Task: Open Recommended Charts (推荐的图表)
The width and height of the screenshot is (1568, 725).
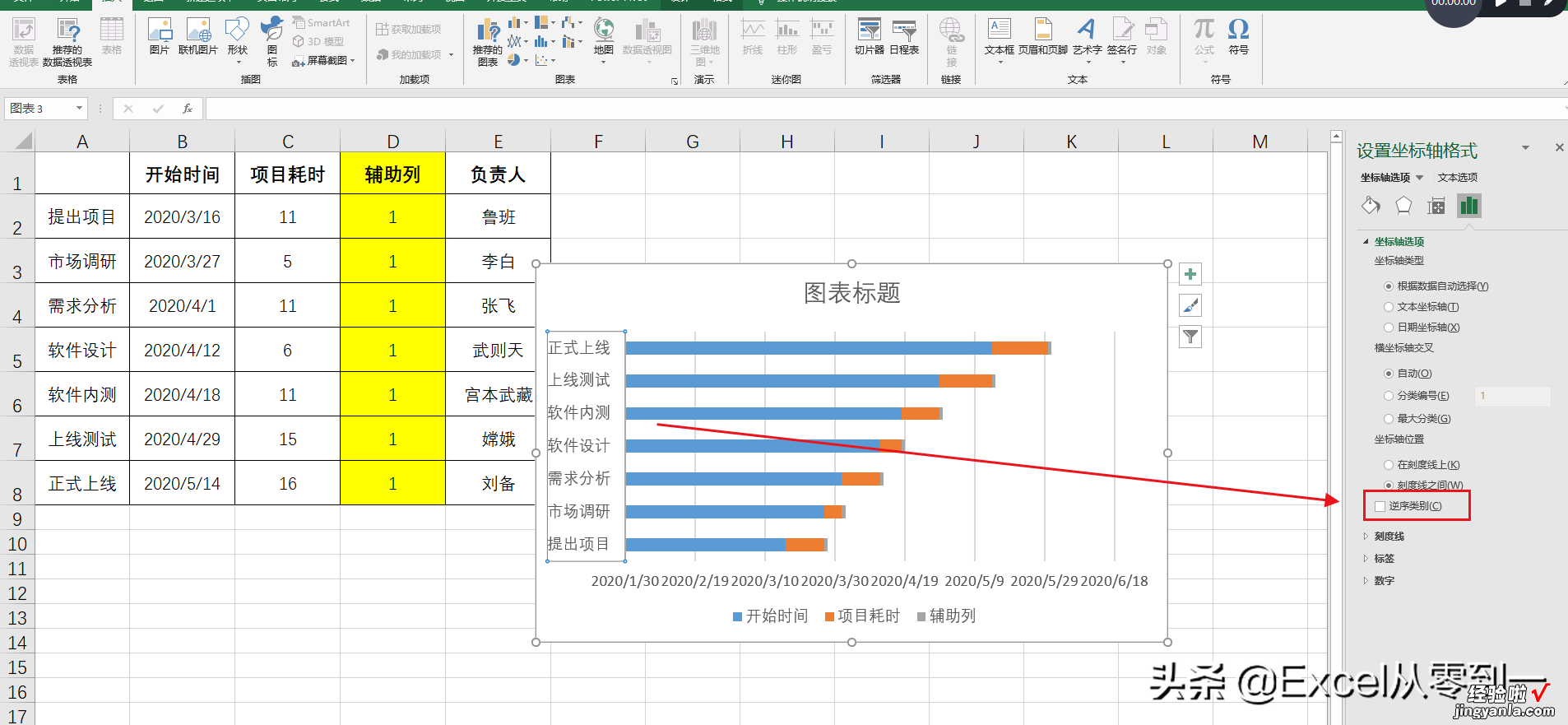Action: click(x=488, y=43)
